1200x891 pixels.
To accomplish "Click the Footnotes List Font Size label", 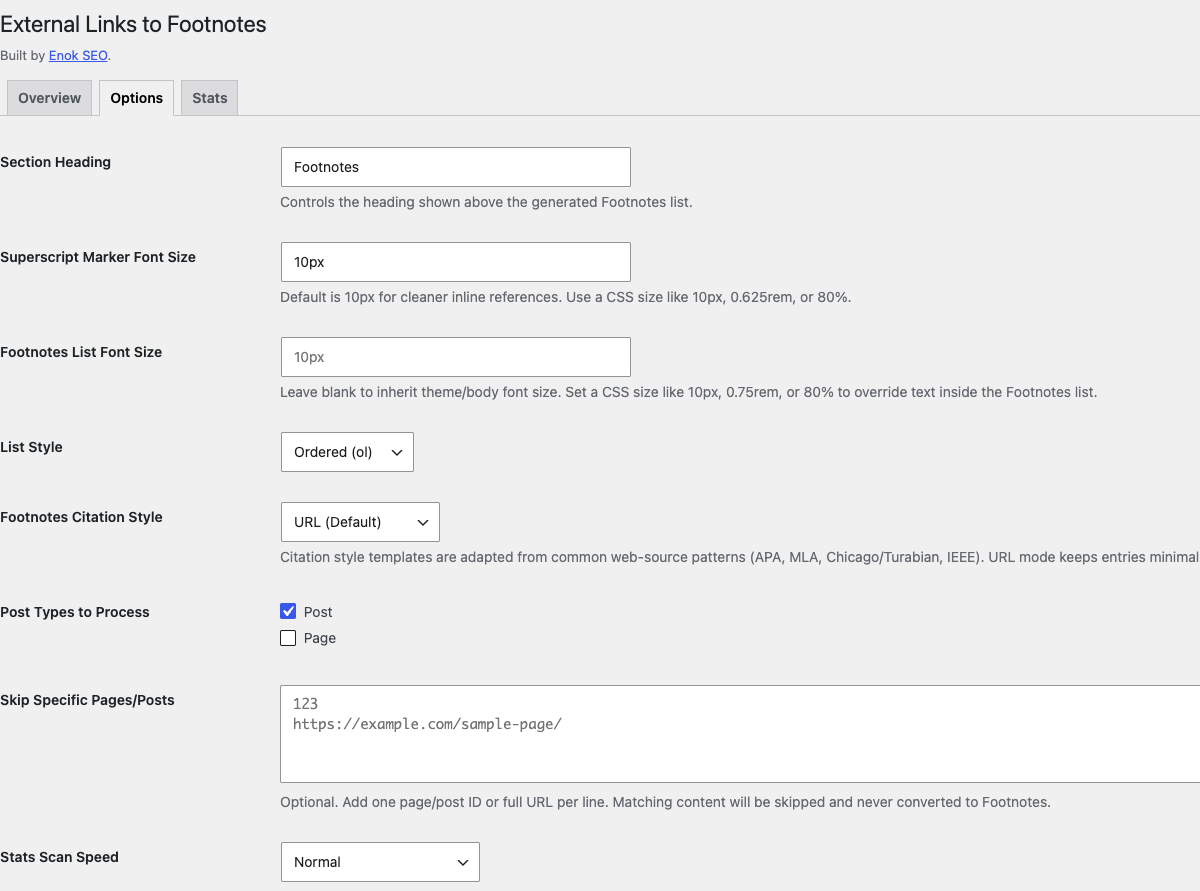I will coord(81,352).
